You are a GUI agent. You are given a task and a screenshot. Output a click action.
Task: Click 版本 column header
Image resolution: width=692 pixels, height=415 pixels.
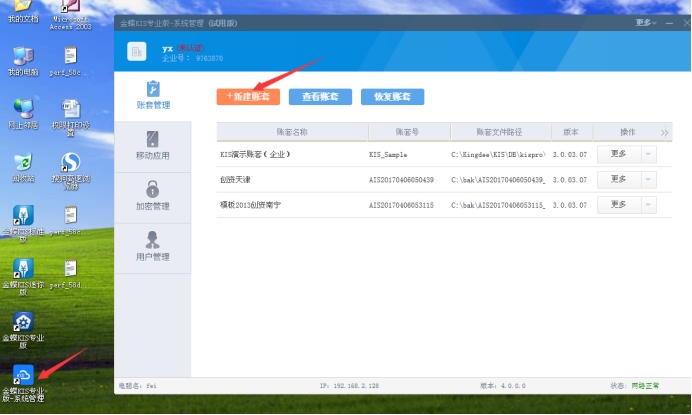tap(571, 132)
